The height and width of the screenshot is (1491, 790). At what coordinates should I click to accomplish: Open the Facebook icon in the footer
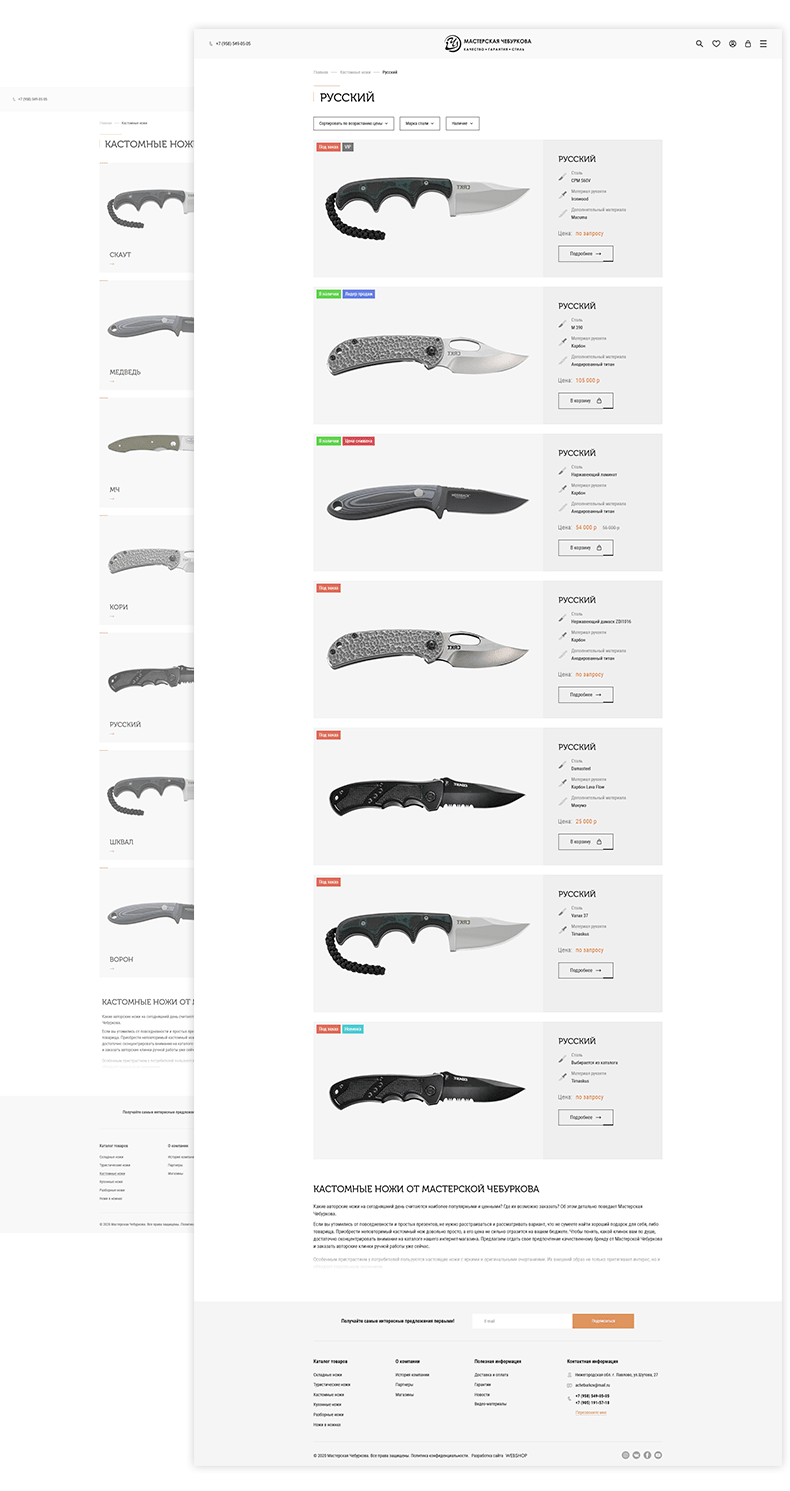pos(647,1455)
